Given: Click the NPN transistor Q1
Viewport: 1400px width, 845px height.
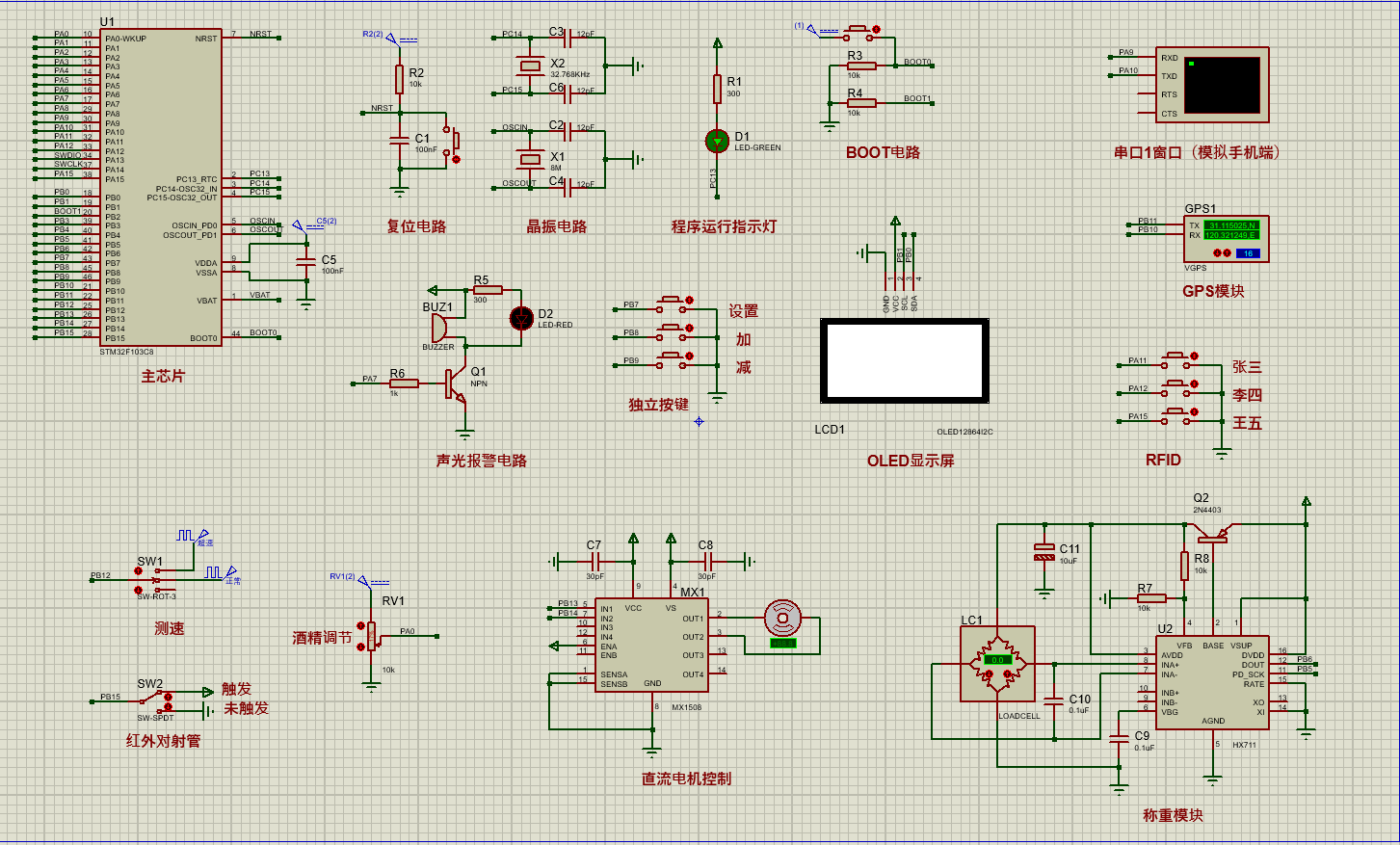Looking at the screenshot, I should (456, 383).
